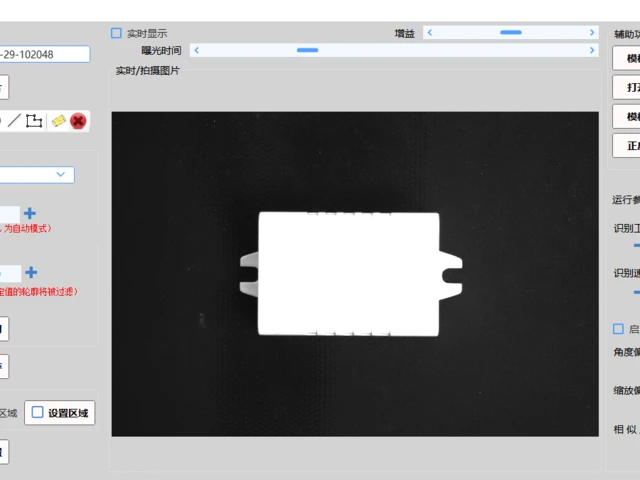Click the 增益 slider handle
Viewport: 640px width, 480px height.
coord(511,32)
